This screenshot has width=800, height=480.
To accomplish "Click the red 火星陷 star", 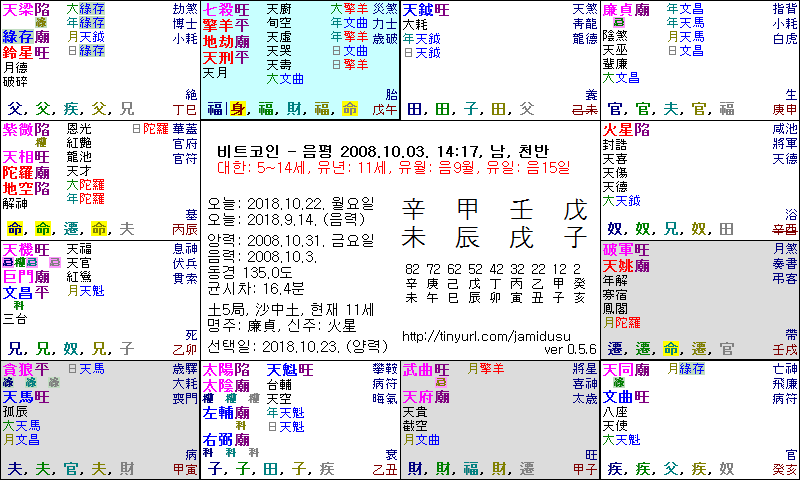I will 626,130.
